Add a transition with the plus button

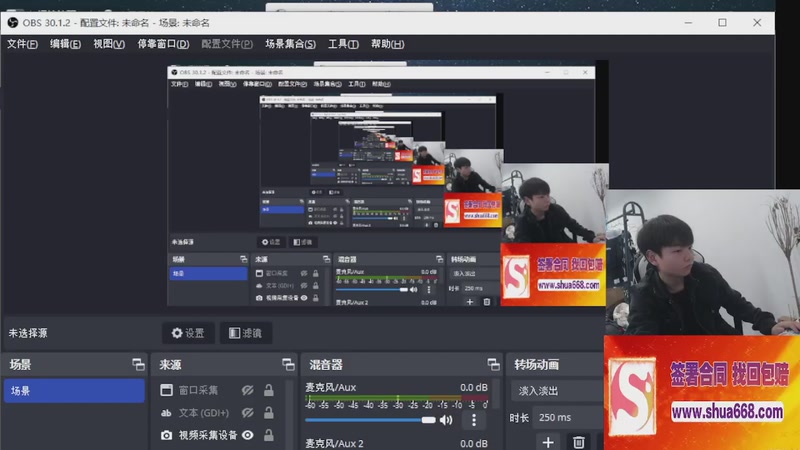(548, 442)
